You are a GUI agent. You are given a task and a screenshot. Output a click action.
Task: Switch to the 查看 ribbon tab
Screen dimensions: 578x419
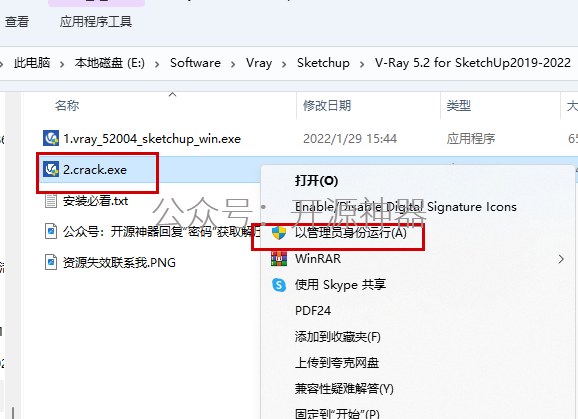tap(17, 22)
